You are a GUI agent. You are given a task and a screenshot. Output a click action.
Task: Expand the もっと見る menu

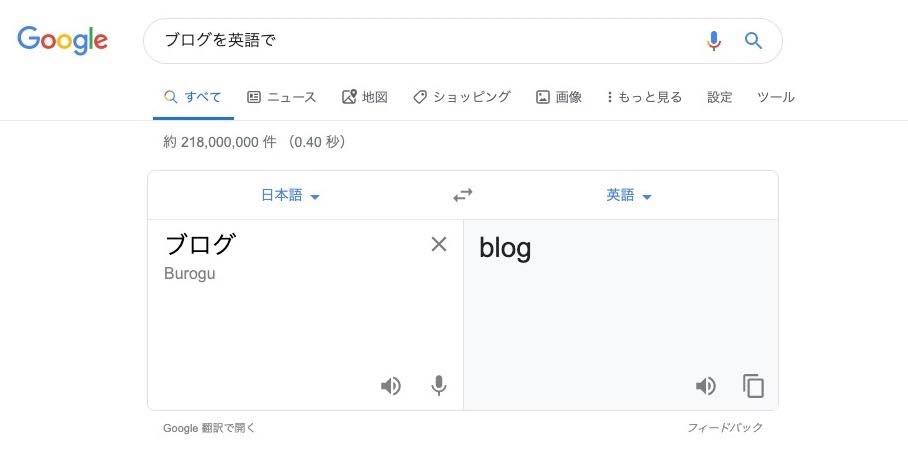[644, 97]
